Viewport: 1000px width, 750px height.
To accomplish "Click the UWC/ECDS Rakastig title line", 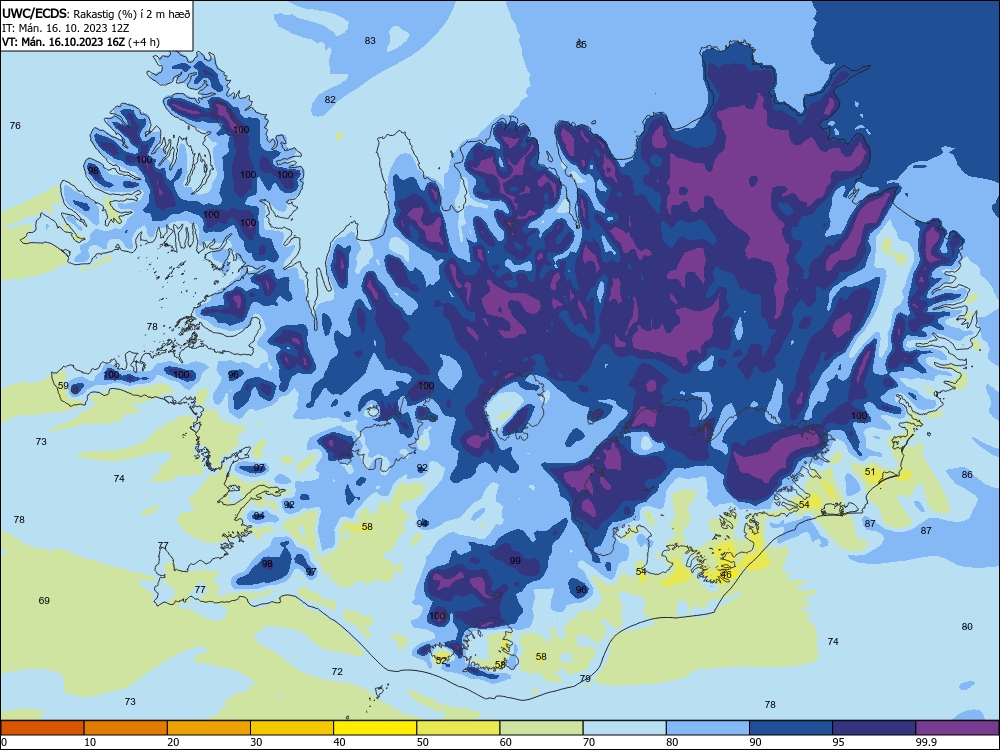I will tap(96, 13).
